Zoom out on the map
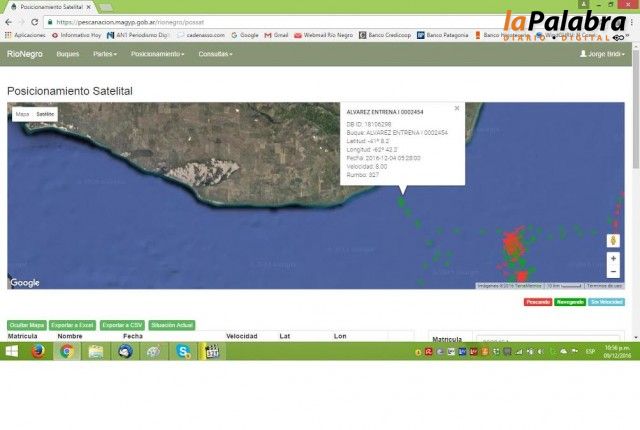Screen dimensions: 640x430 click(613, 271)
